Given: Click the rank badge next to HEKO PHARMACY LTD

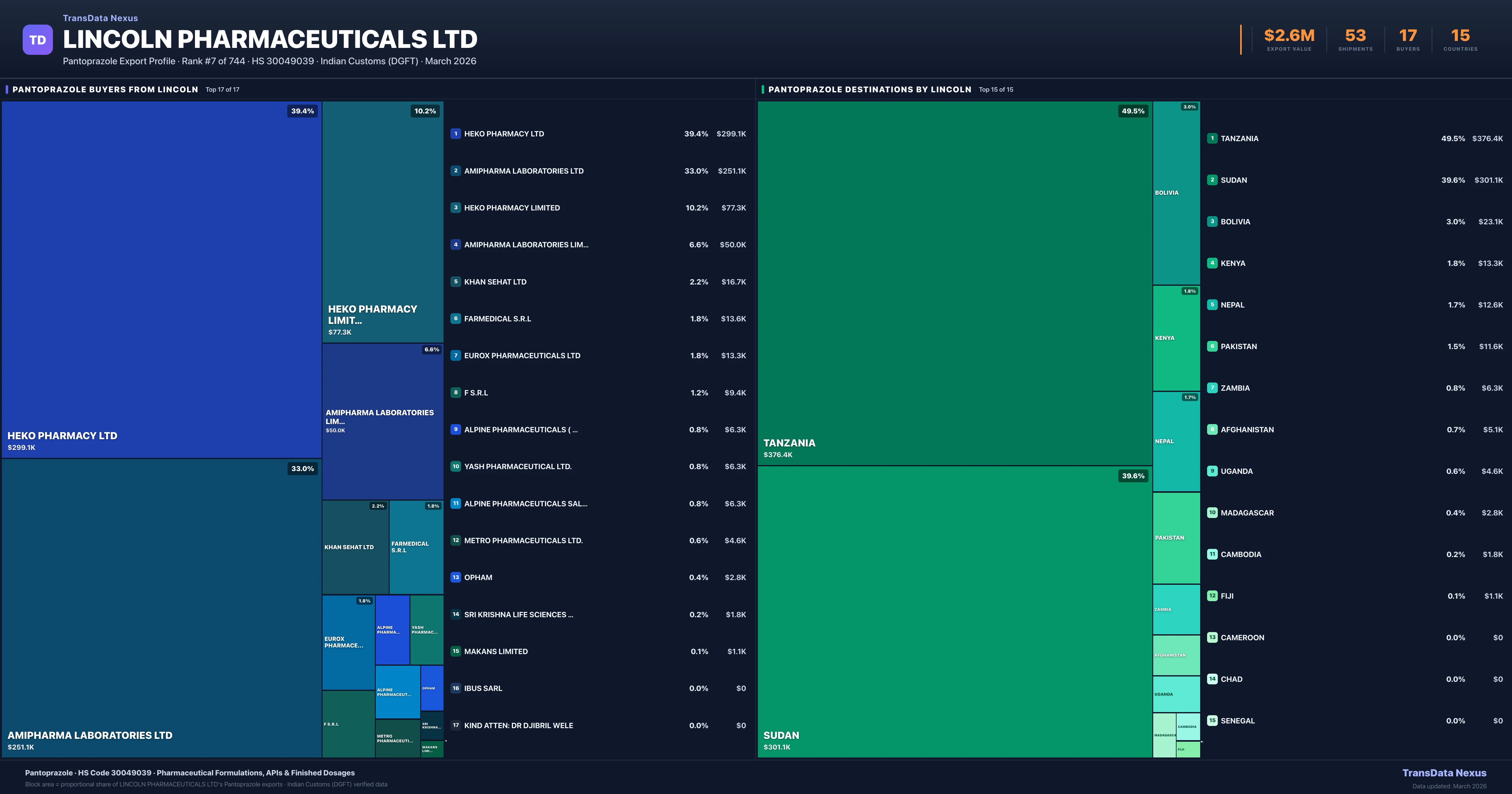Looking at the screenshot, I should pyautogui.click(x=455, y=133).
